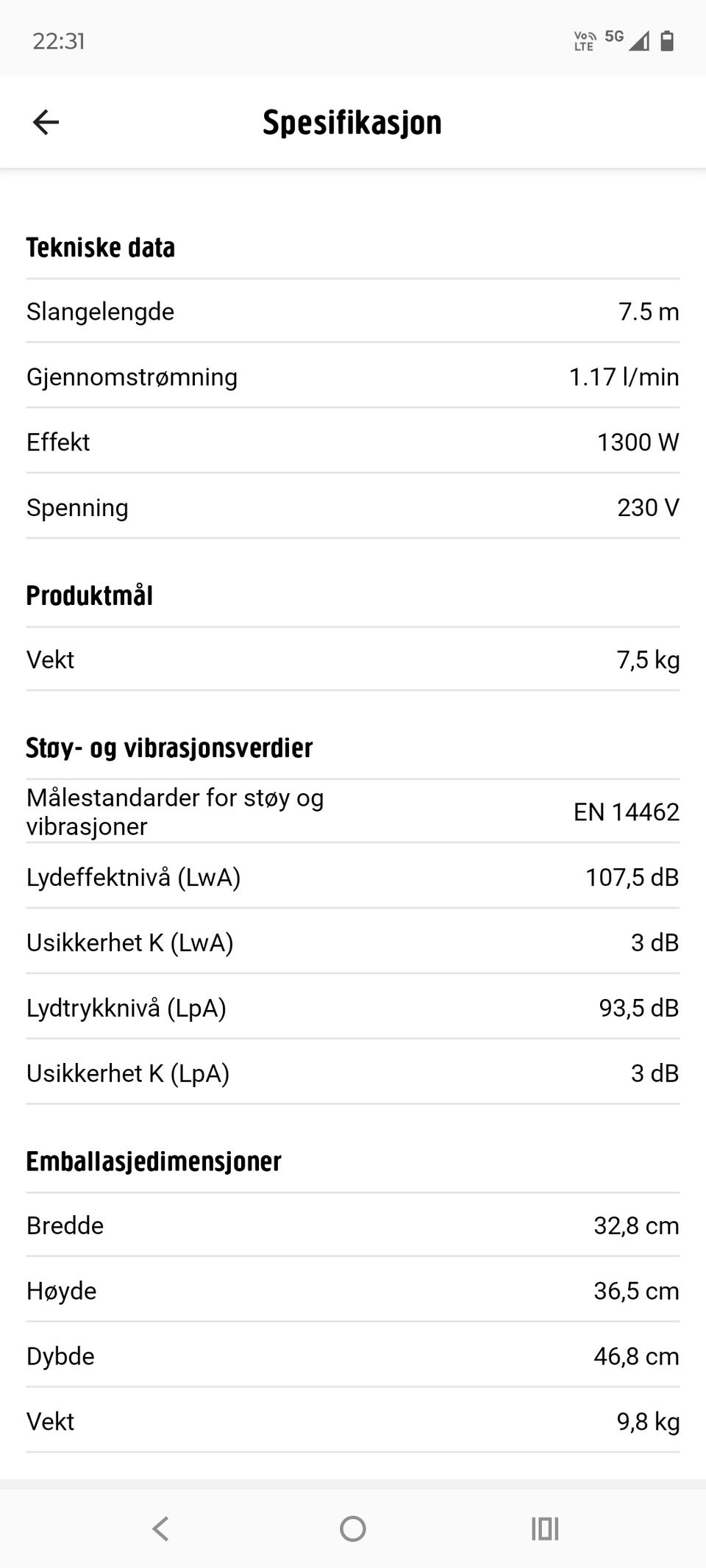Tap the 22:31 clock

[59, 41]
